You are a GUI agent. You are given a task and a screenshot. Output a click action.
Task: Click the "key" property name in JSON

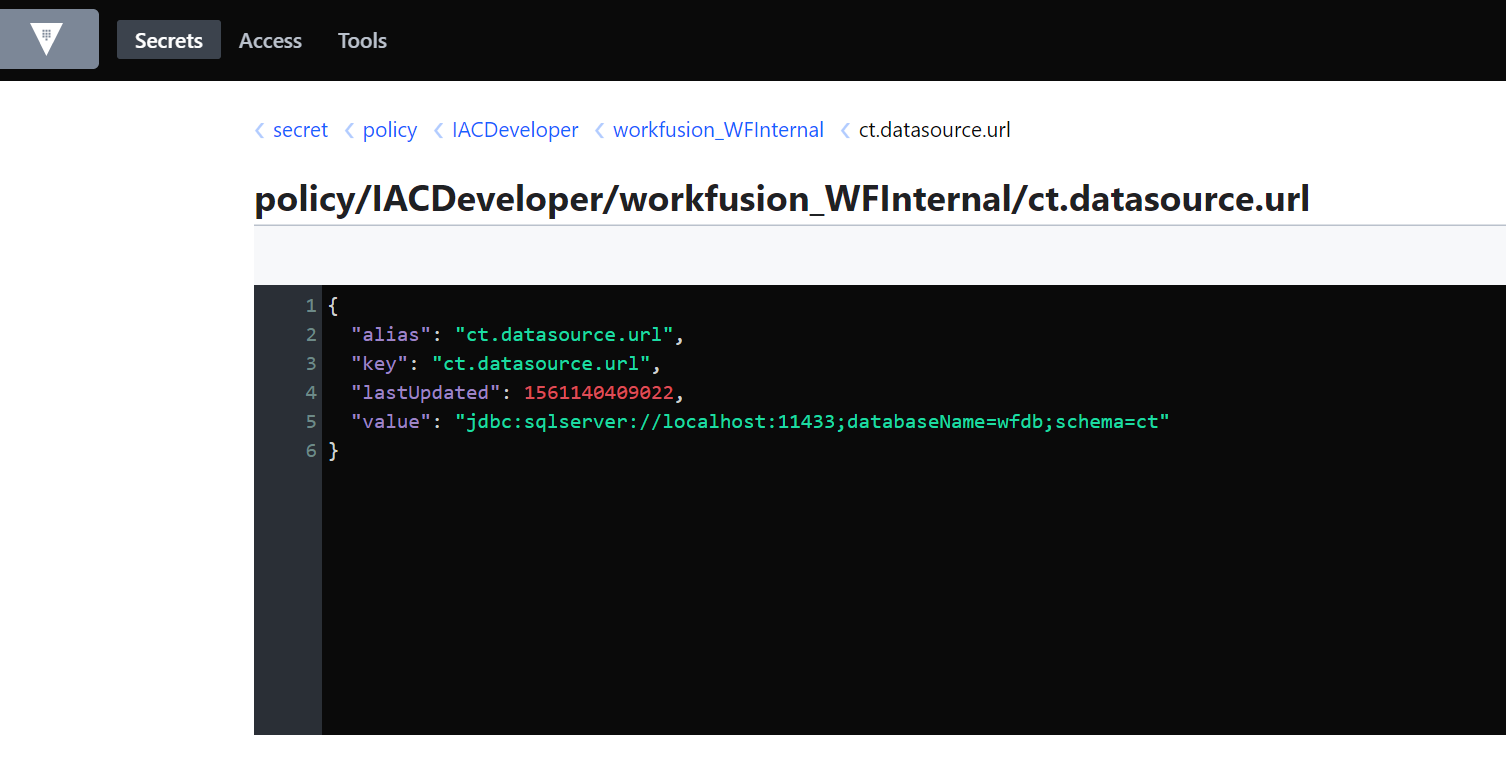click(x=380, y=363)
